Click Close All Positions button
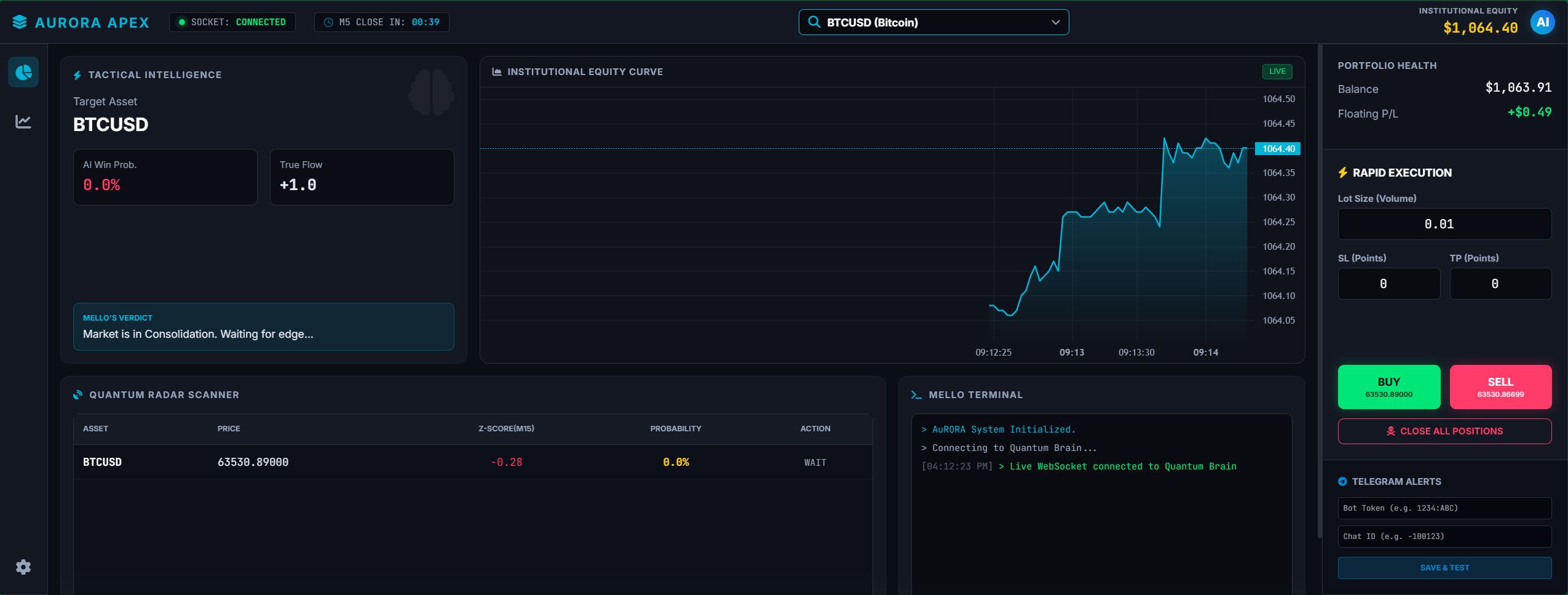The width and height of the screenshot is (1568, 595). [x=1444, y=431]
